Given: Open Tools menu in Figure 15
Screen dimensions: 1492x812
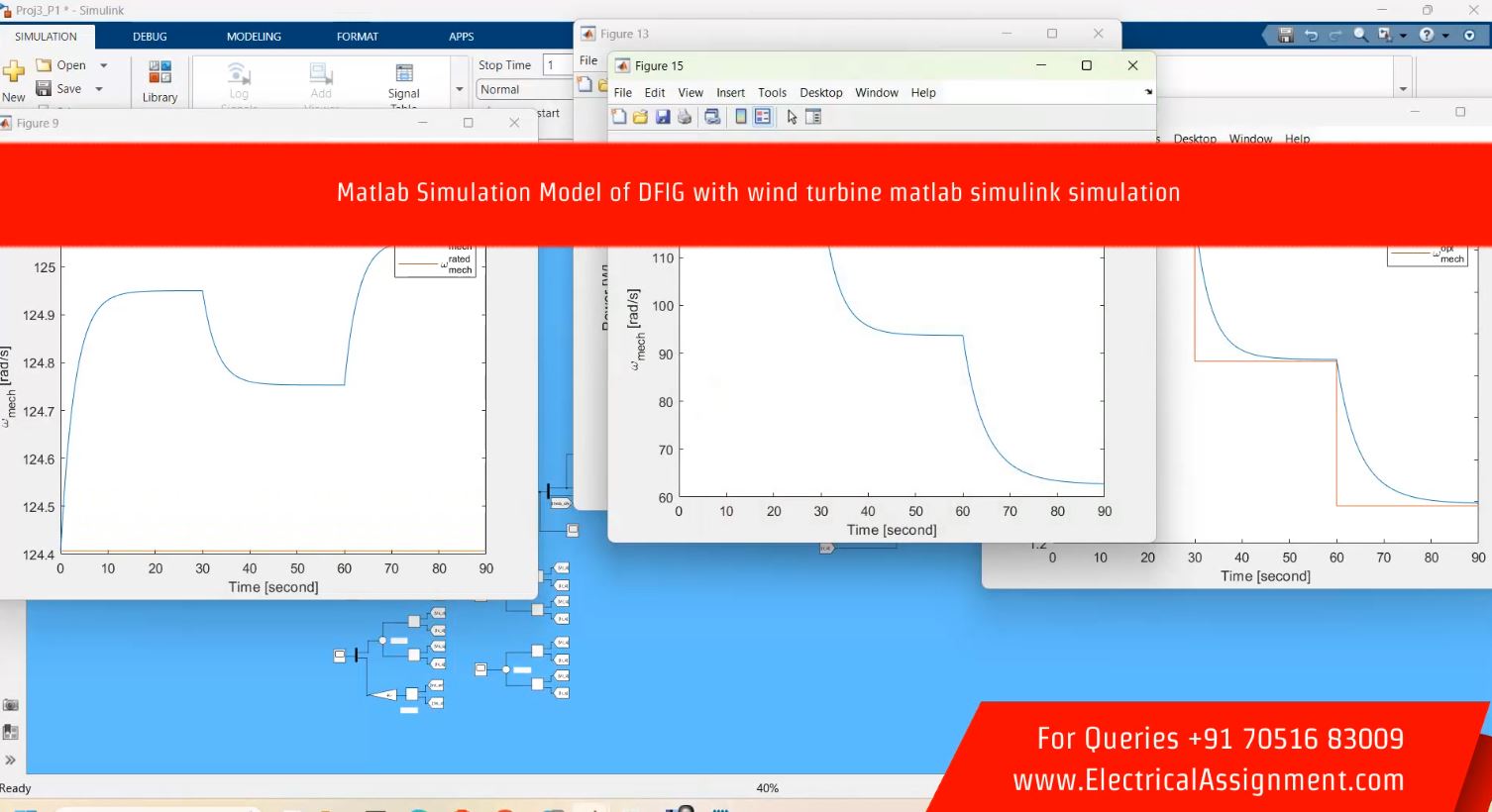Looking at the screenshot, I should [772, 93].
